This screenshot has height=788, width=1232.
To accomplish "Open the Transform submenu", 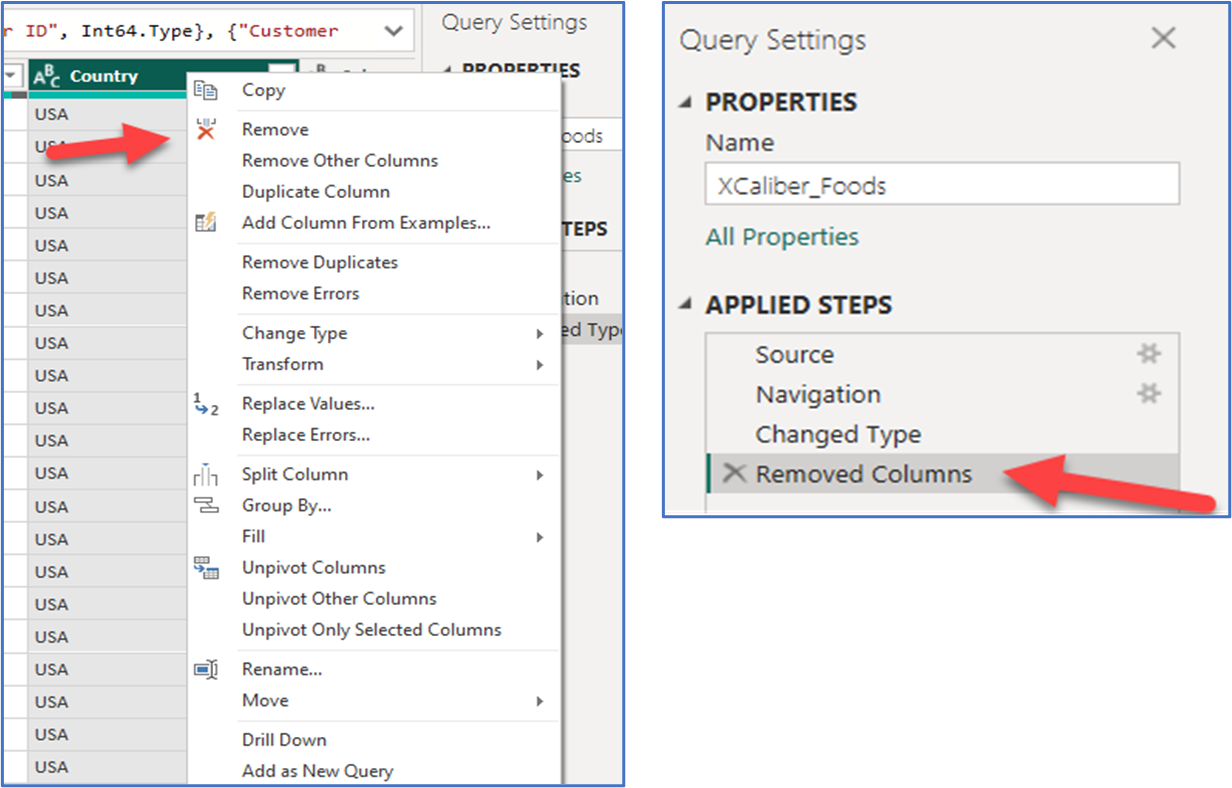I will 540,365.
